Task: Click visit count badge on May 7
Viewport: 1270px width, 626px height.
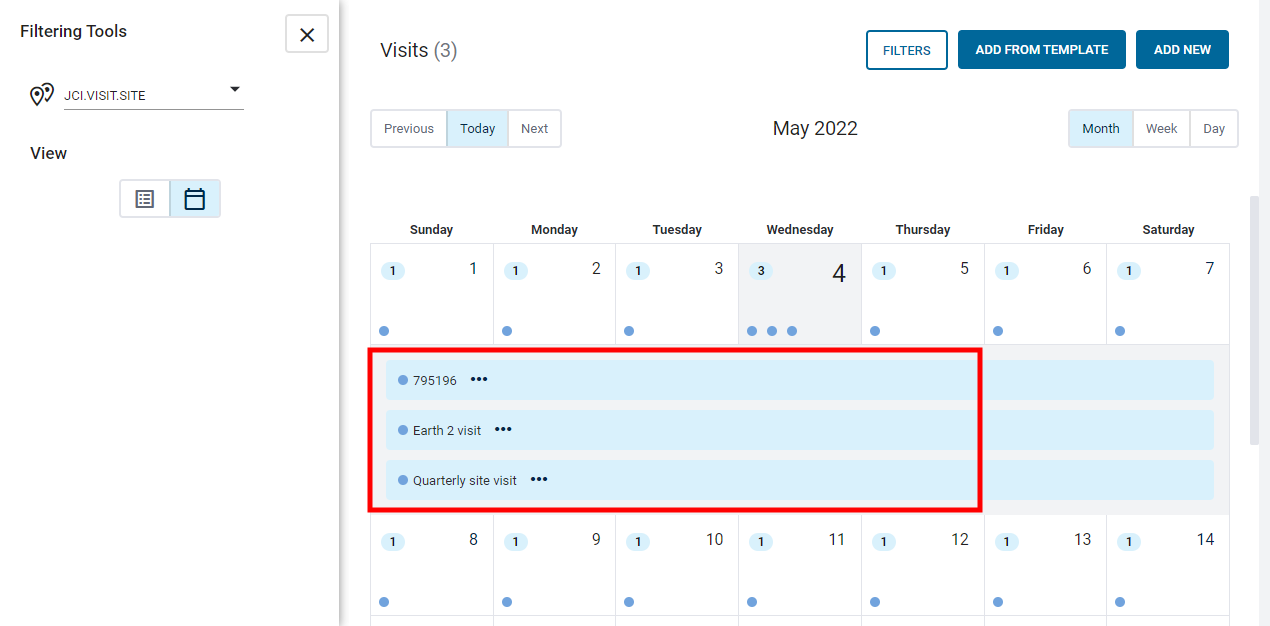Action: (1129, 271)
